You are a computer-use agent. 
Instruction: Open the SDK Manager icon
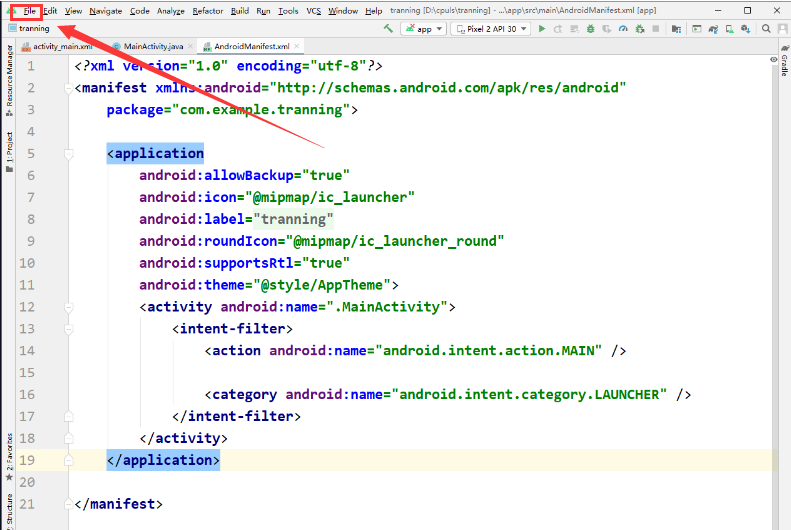tap(746, 29)
